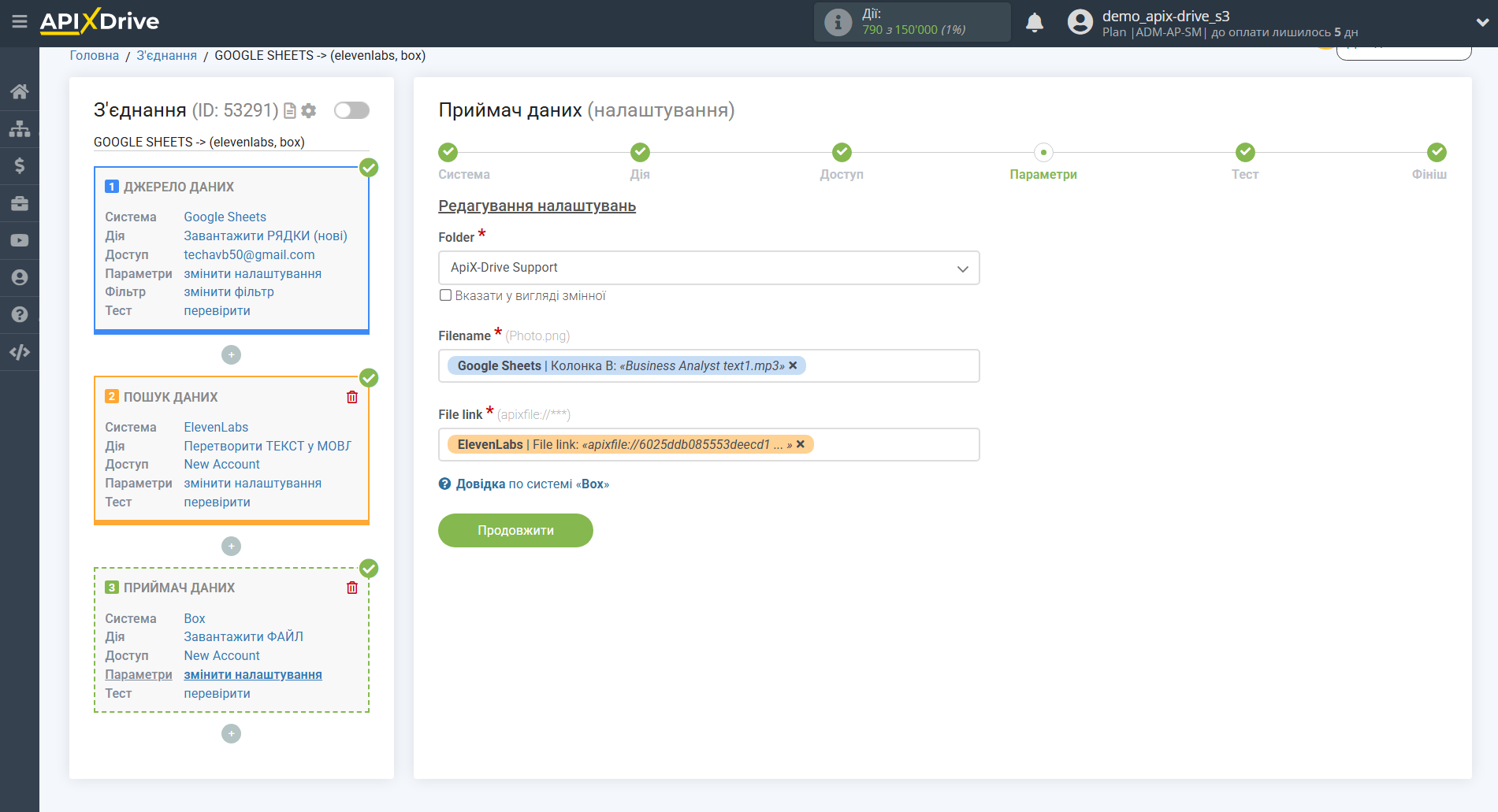Click the notification bell icon
The image size is (1498, 812).
coord(1034,22)
